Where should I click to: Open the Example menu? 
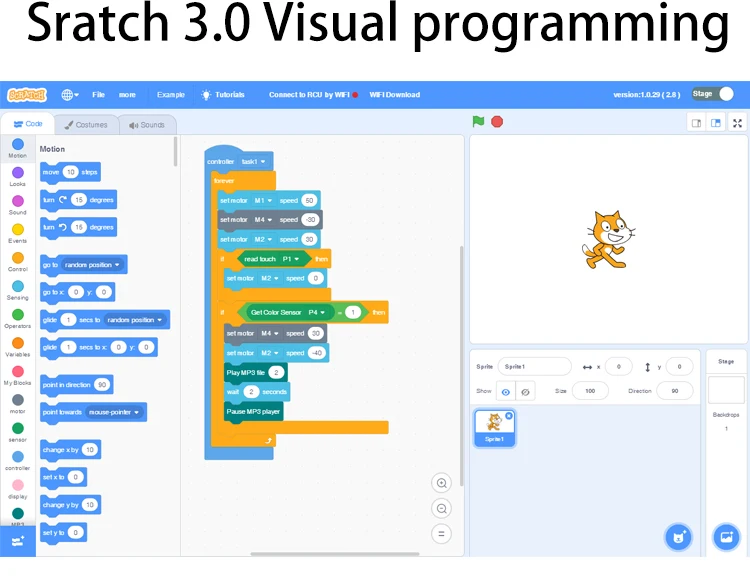171,95
